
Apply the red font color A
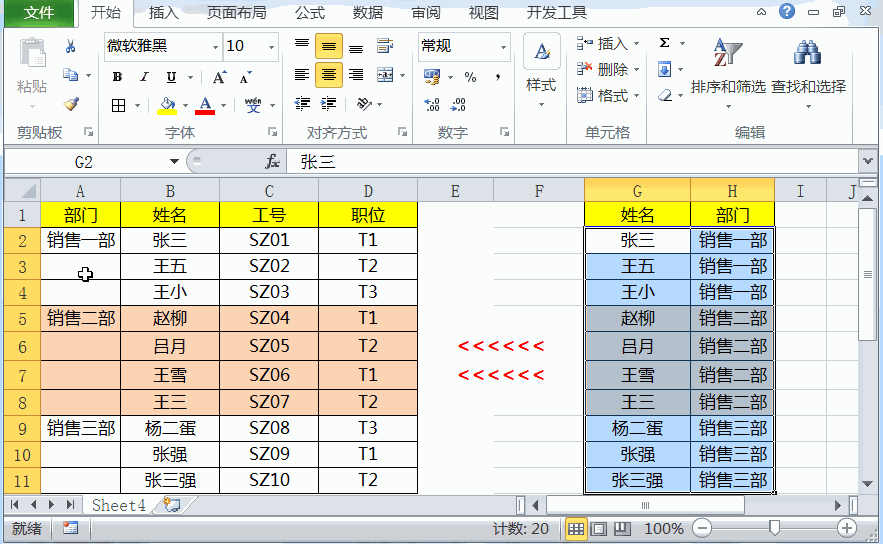[x=205, y=105]
